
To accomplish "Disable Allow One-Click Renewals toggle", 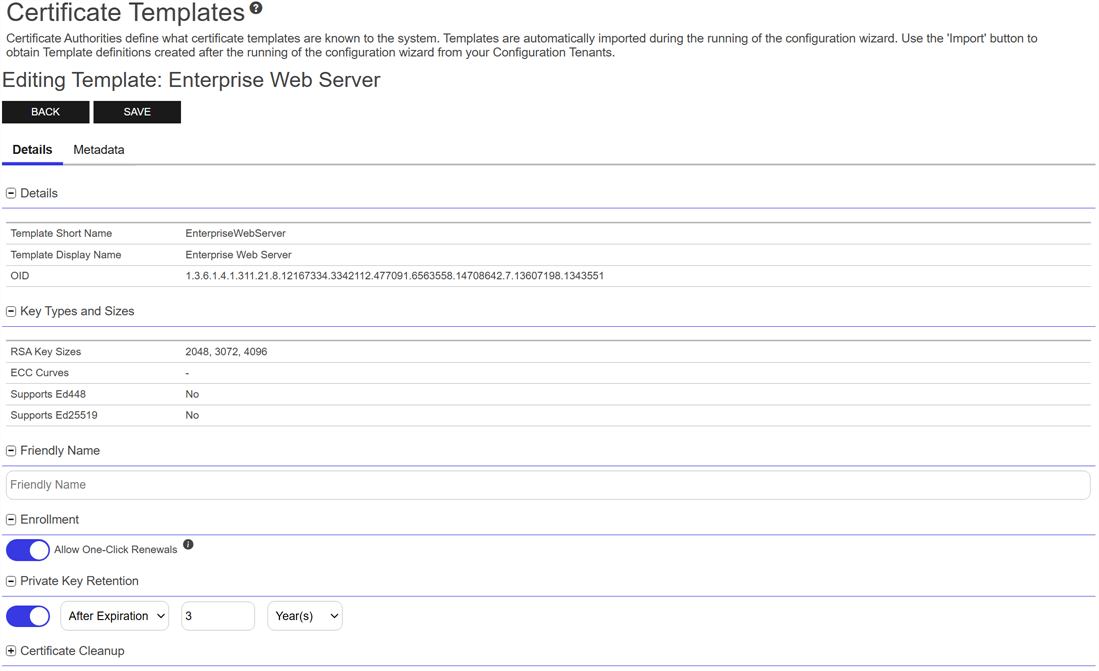I will coord(28,550).
